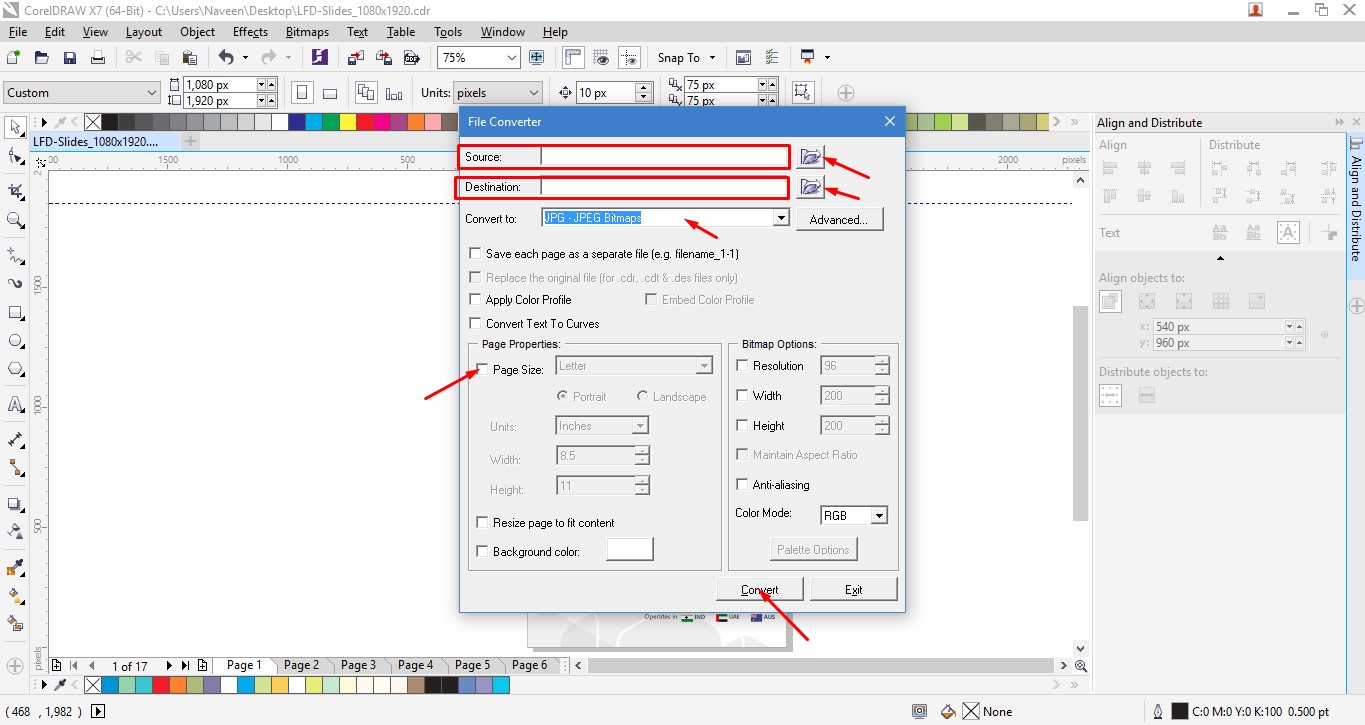
Task: Open the Convert to format dropdown
Action: click(x=780, y=218)
